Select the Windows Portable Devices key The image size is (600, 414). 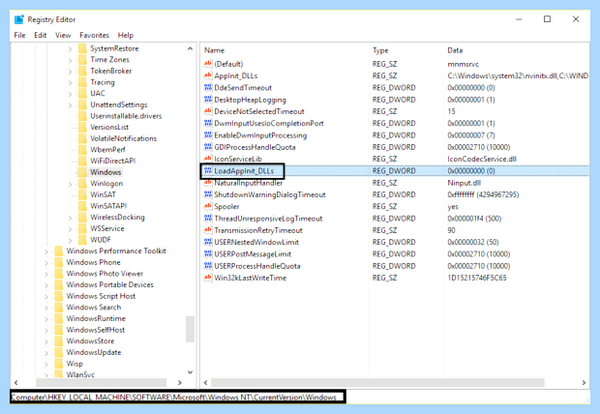[110, 285]
